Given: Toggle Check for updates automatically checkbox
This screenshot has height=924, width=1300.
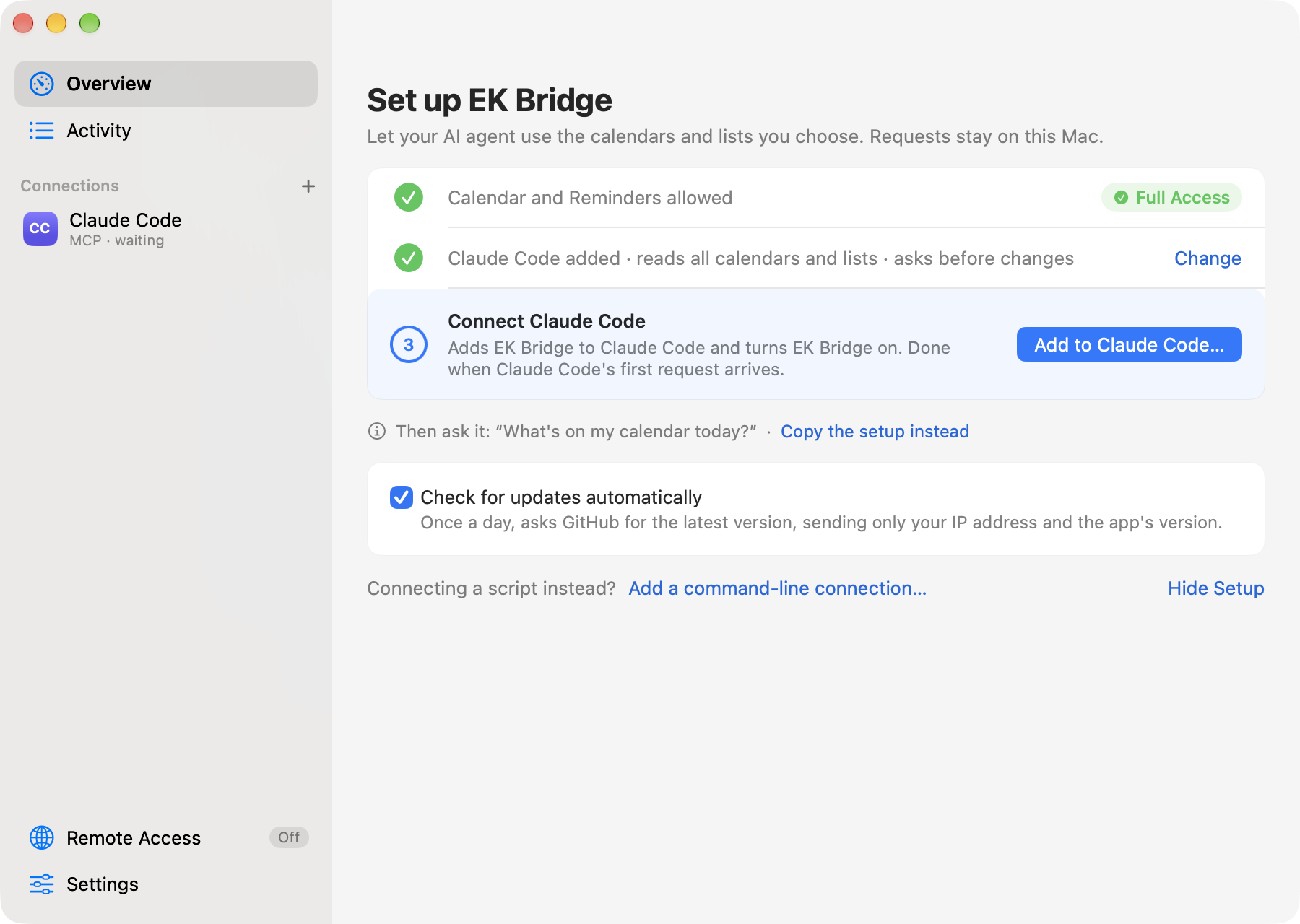Looking at the screenshot, I should click(402, 497).
